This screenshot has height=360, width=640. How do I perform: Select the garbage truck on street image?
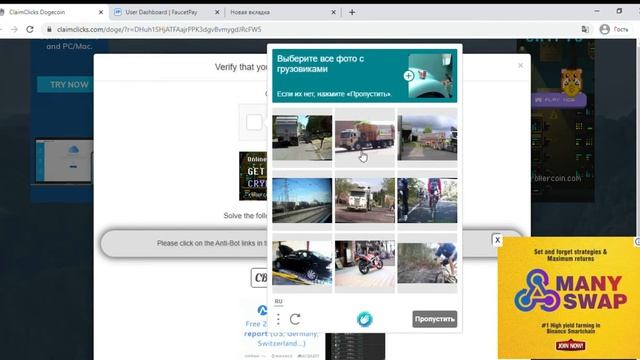[302, 138]
